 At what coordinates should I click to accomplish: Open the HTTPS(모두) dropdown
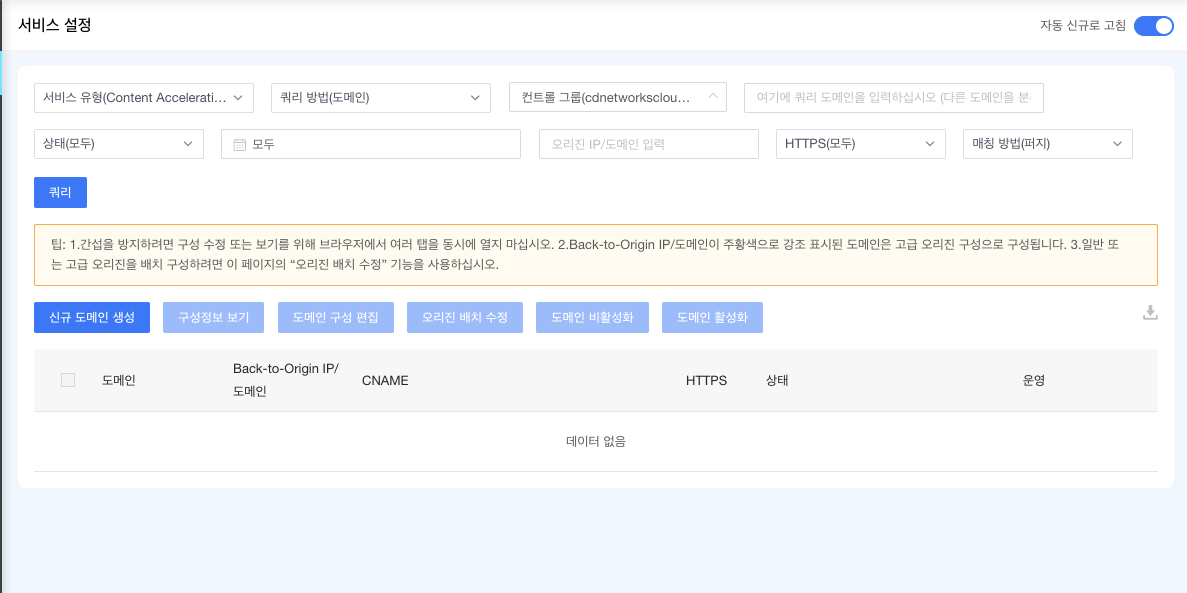[860, 144]
